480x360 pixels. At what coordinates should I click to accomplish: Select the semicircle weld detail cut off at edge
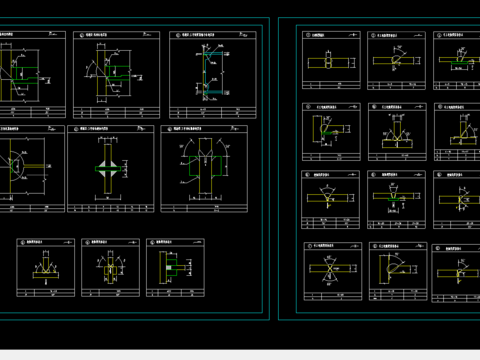pyautogui.click(x=32, y=169)
